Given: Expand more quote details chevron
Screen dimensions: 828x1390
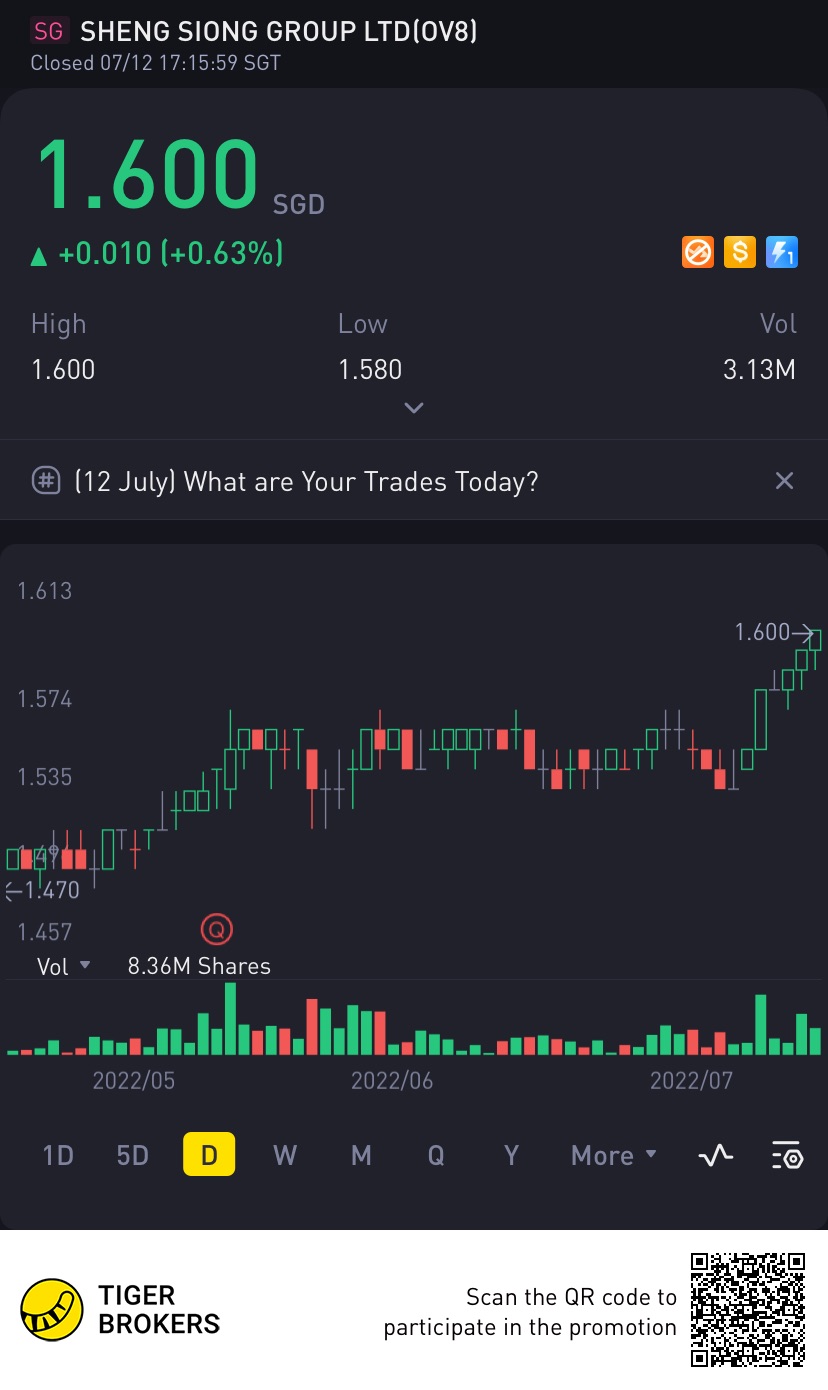Looking at the screenshot, I should (x=414, y=408).
